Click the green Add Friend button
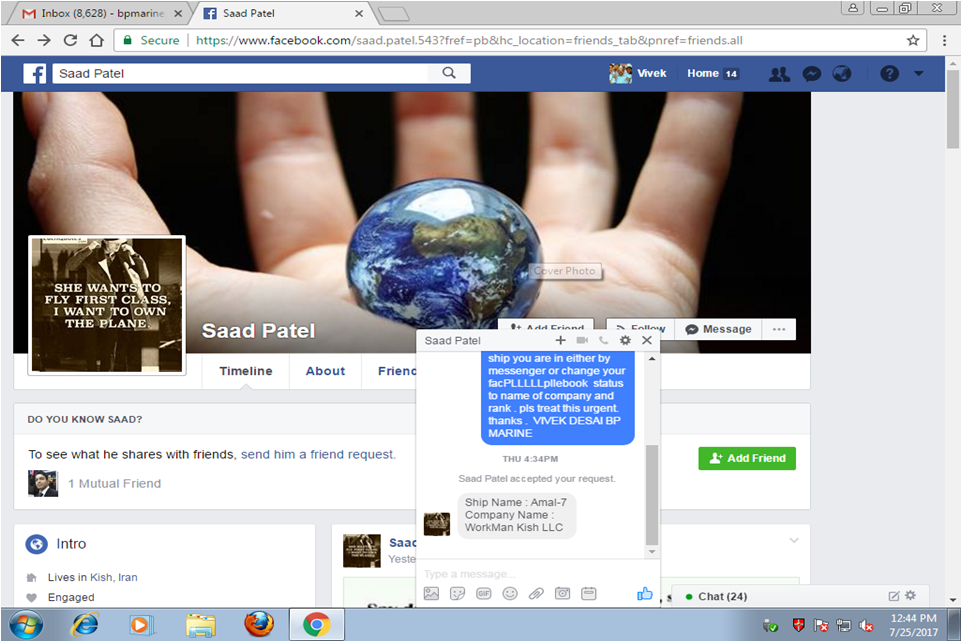This screenshot has height=642, width=962. [747, 458]
